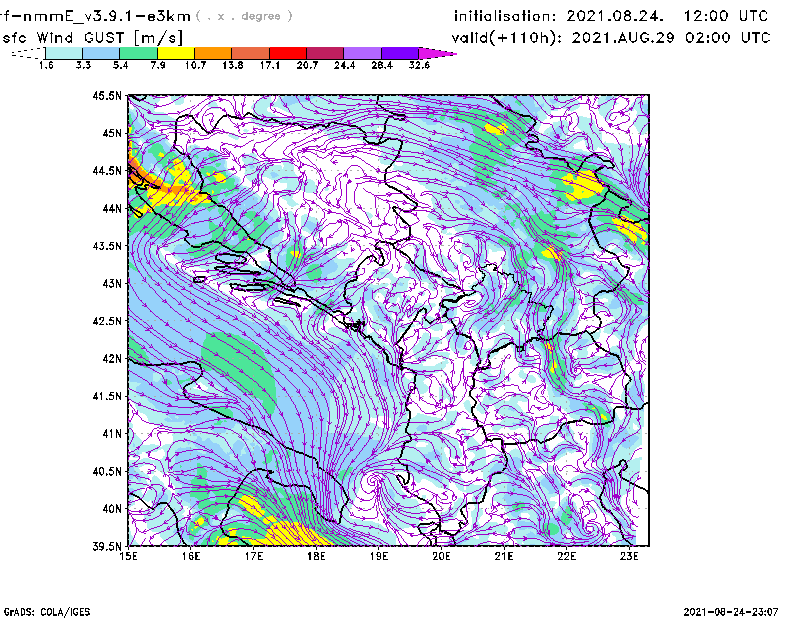This screenshot has width=800, height=618.
Task: Click the 18E longitude label
Action: 316,556
